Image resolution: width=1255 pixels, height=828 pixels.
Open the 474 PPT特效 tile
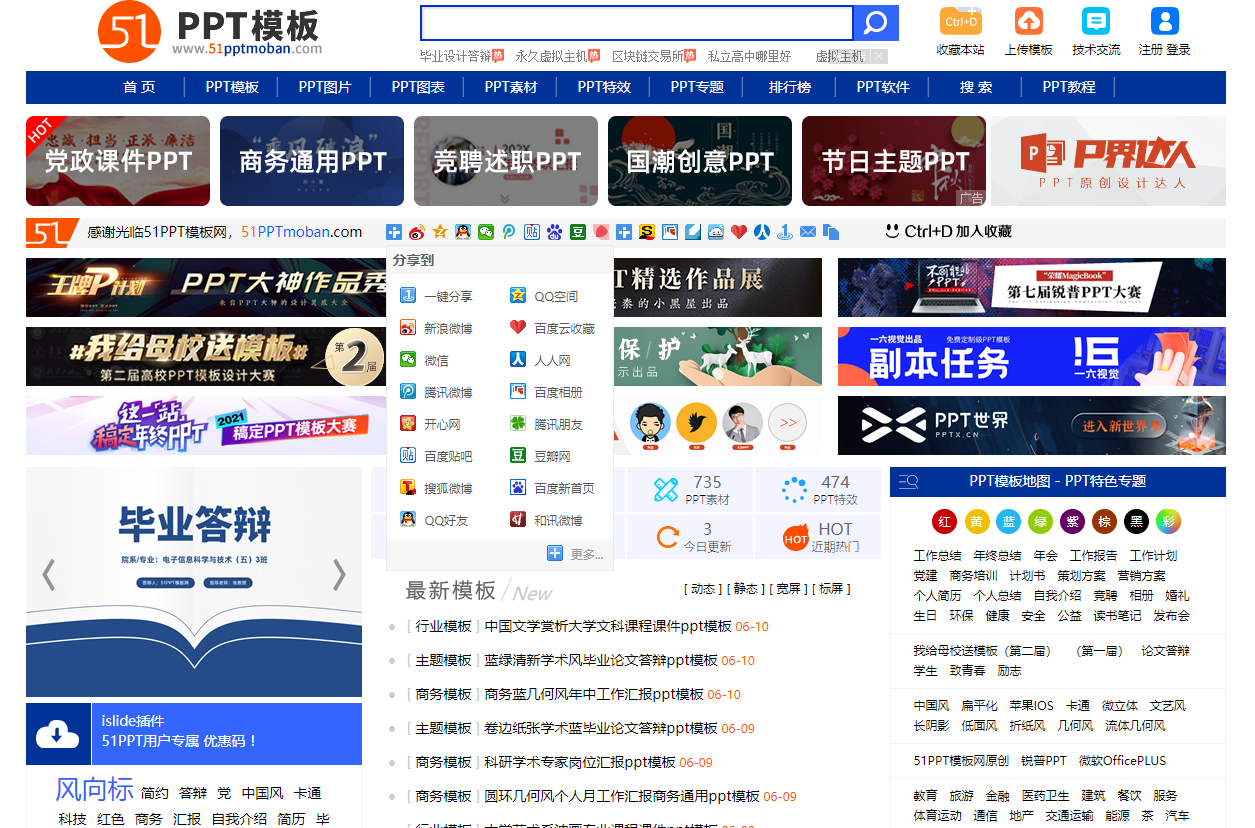pyautogui.click(x=818, y=489)
